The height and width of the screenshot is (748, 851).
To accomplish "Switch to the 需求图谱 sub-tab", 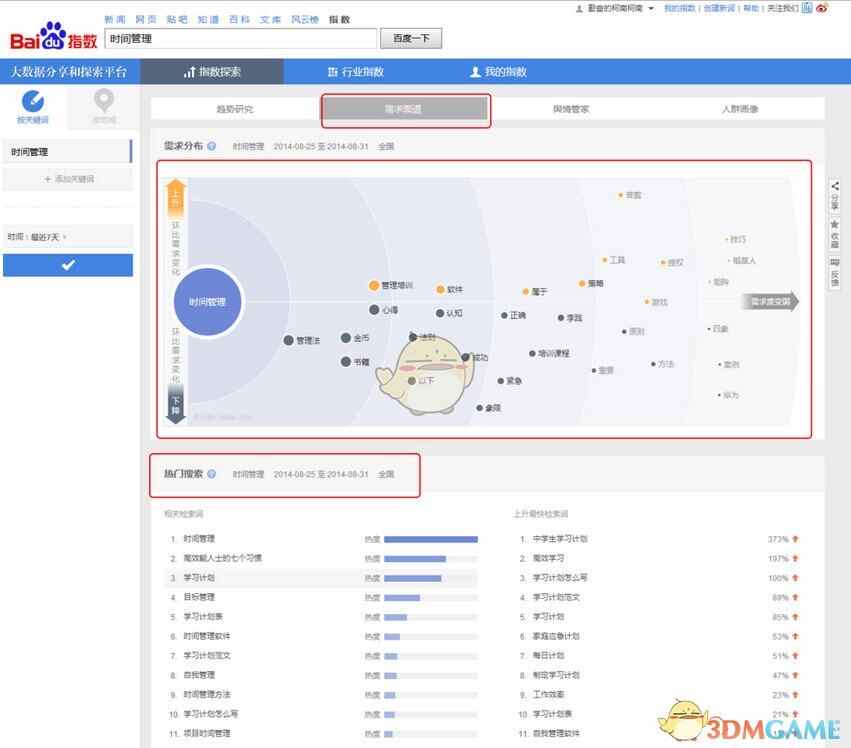I will click(403, 109).
